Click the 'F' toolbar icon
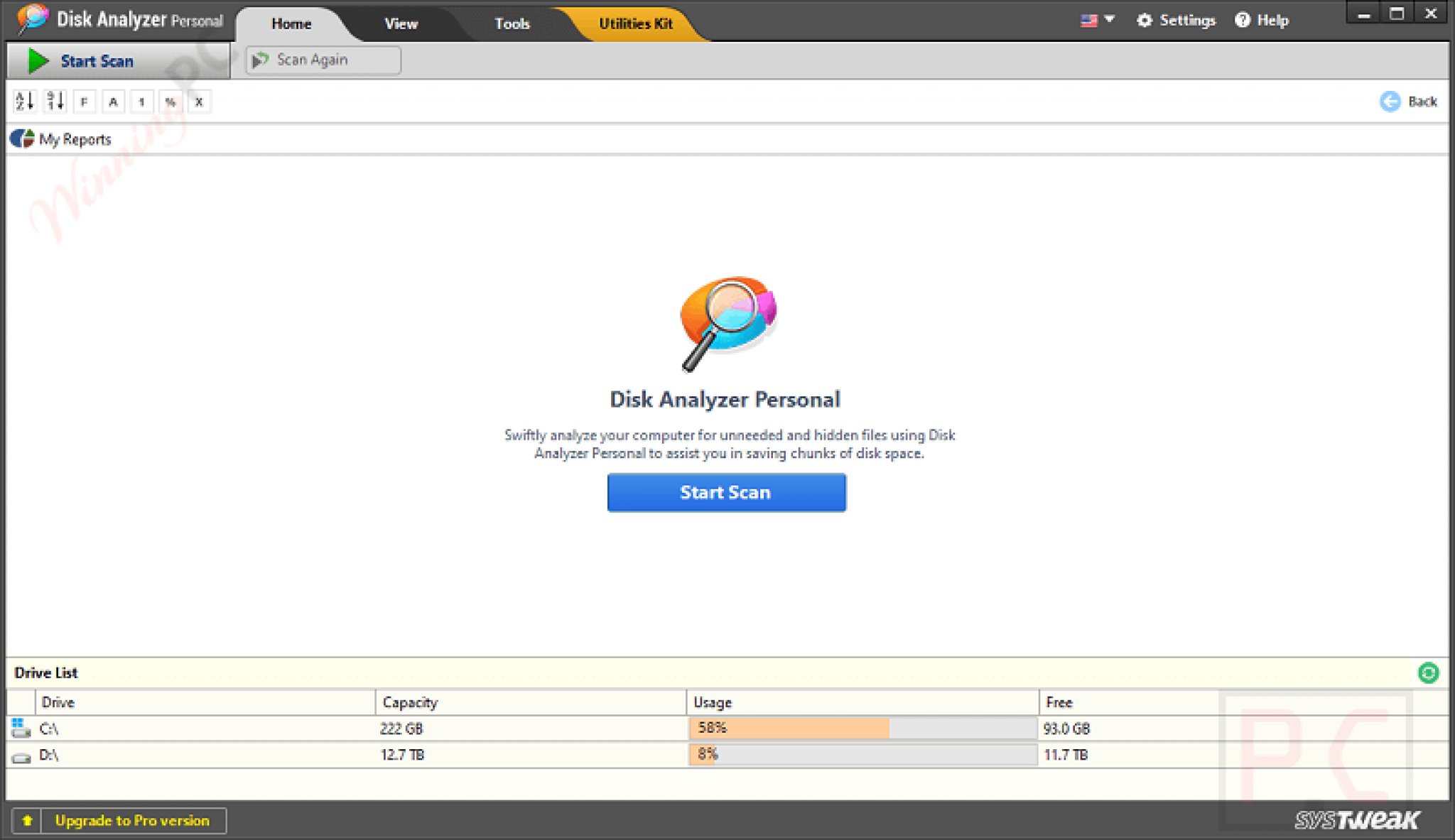1455x840 pixels. tap(84, 102)
